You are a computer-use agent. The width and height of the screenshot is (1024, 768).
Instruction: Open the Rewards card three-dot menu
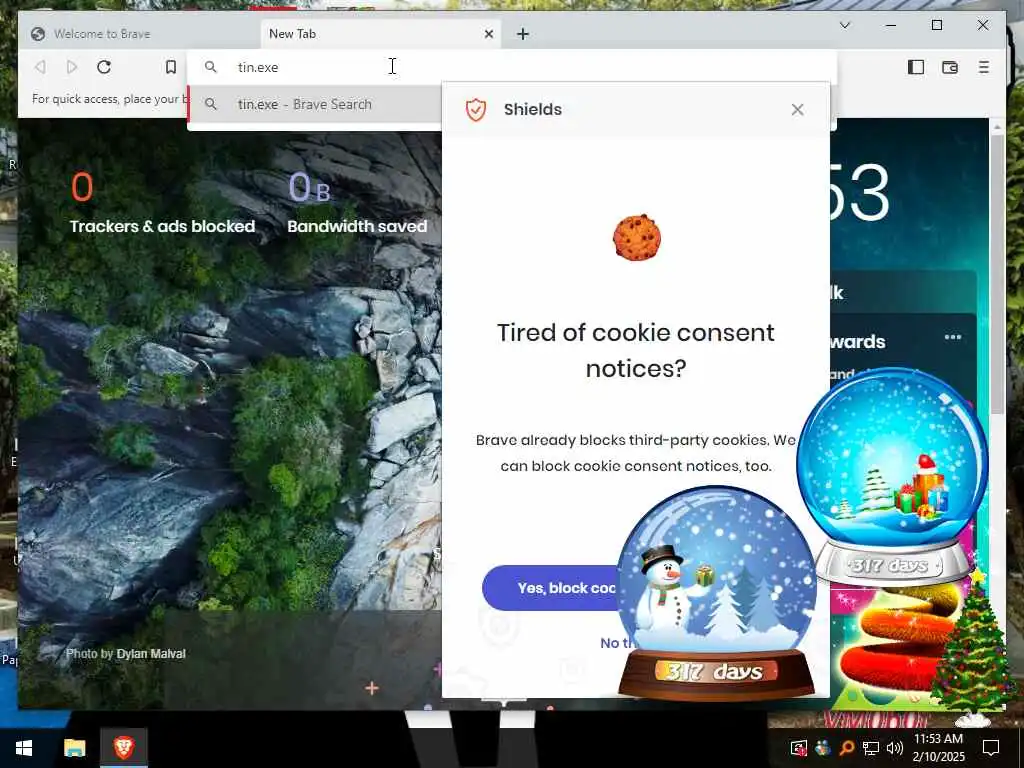coord(953,337)
